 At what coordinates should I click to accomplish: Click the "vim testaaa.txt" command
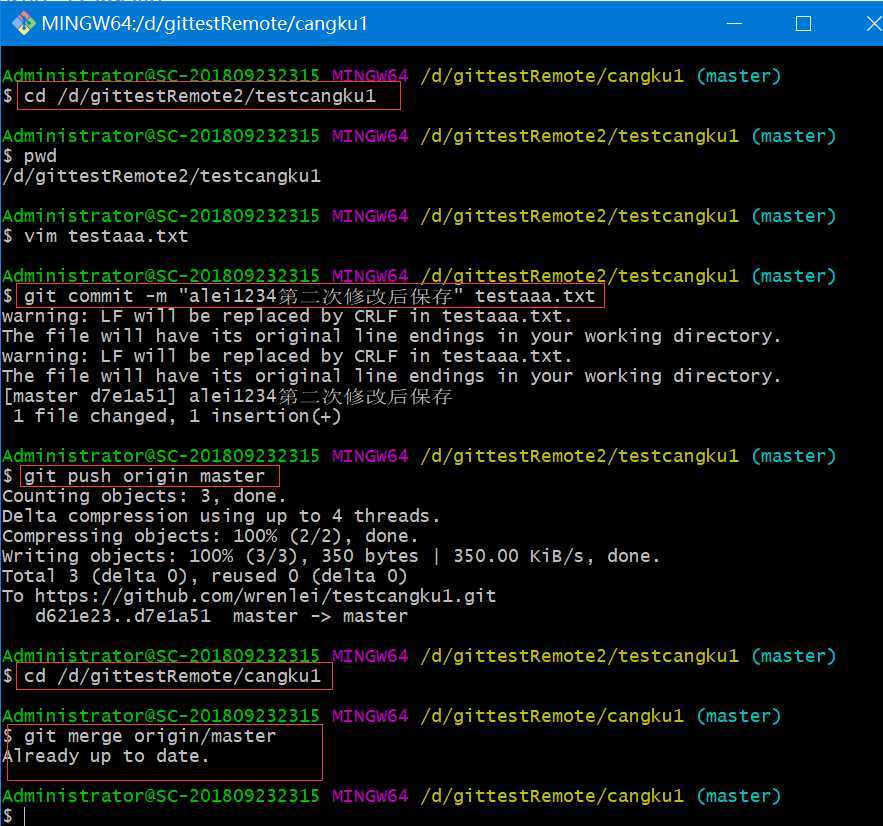tap(106, 236)
